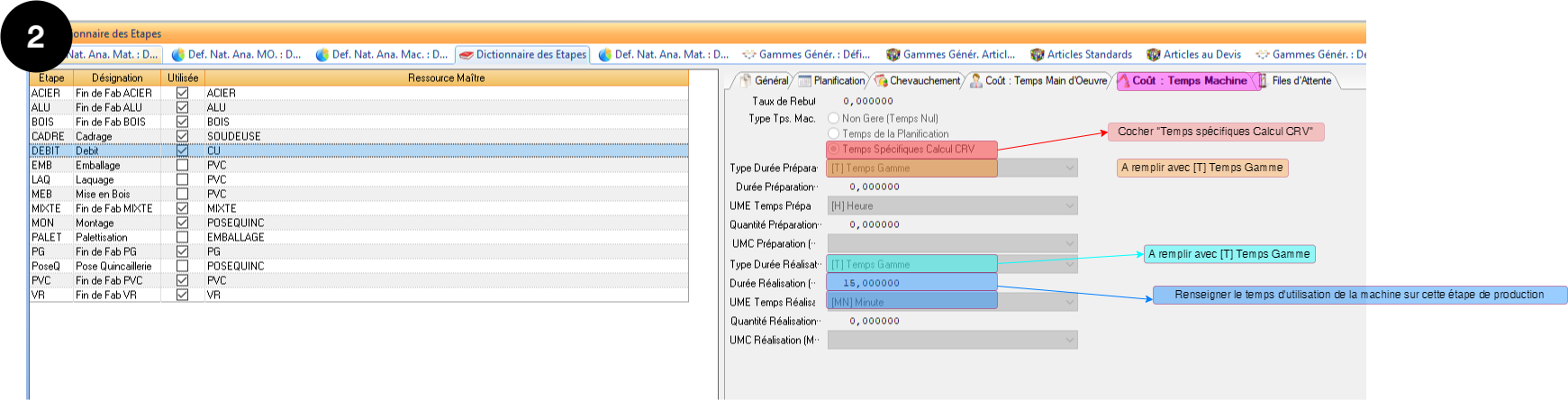Check the Utilisée box for PALET Palettisation
This screenshot has height=401, width=1568.
click(182, 238)
